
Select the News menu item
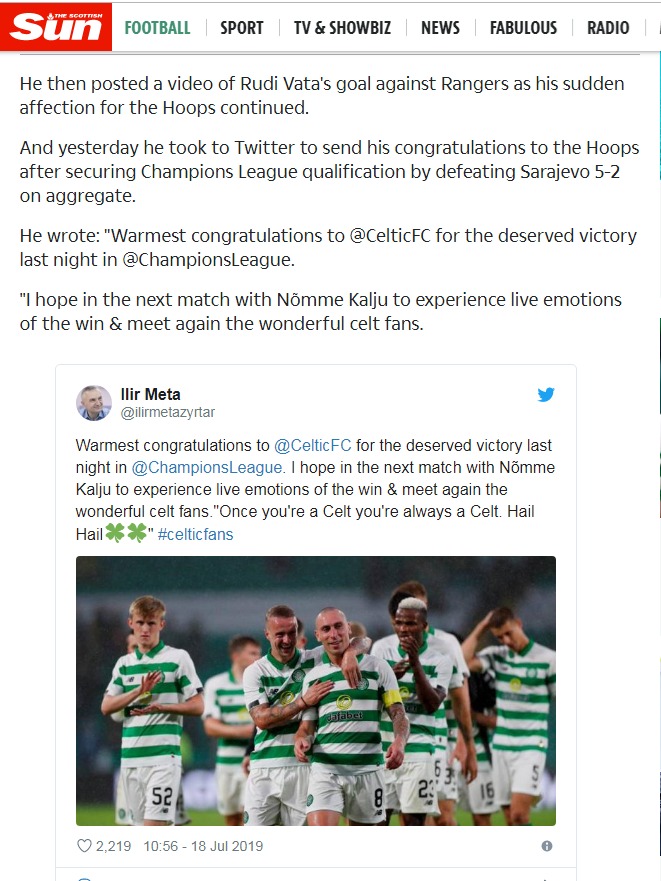(440, 28)
